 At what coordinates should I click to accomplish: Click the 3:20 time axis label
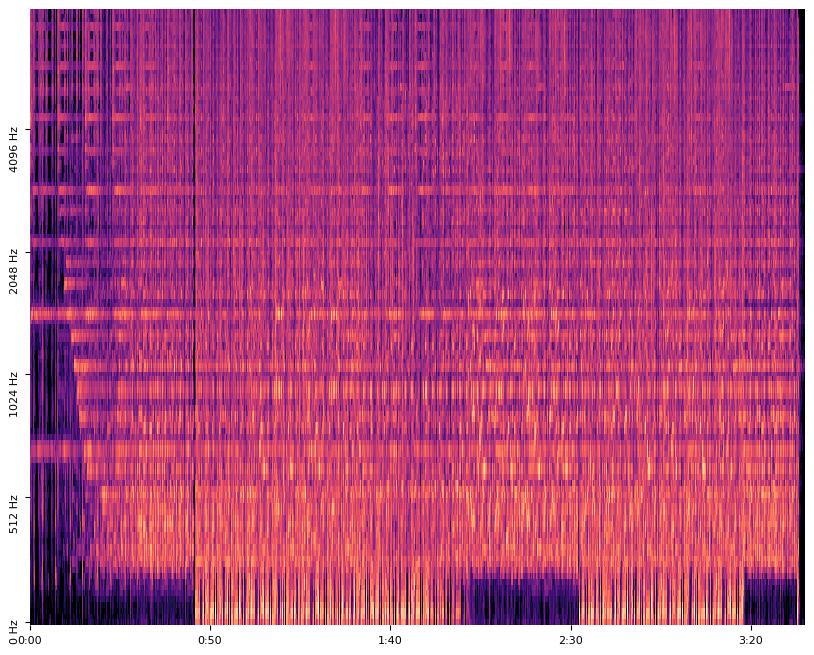(x=751, y=640)
